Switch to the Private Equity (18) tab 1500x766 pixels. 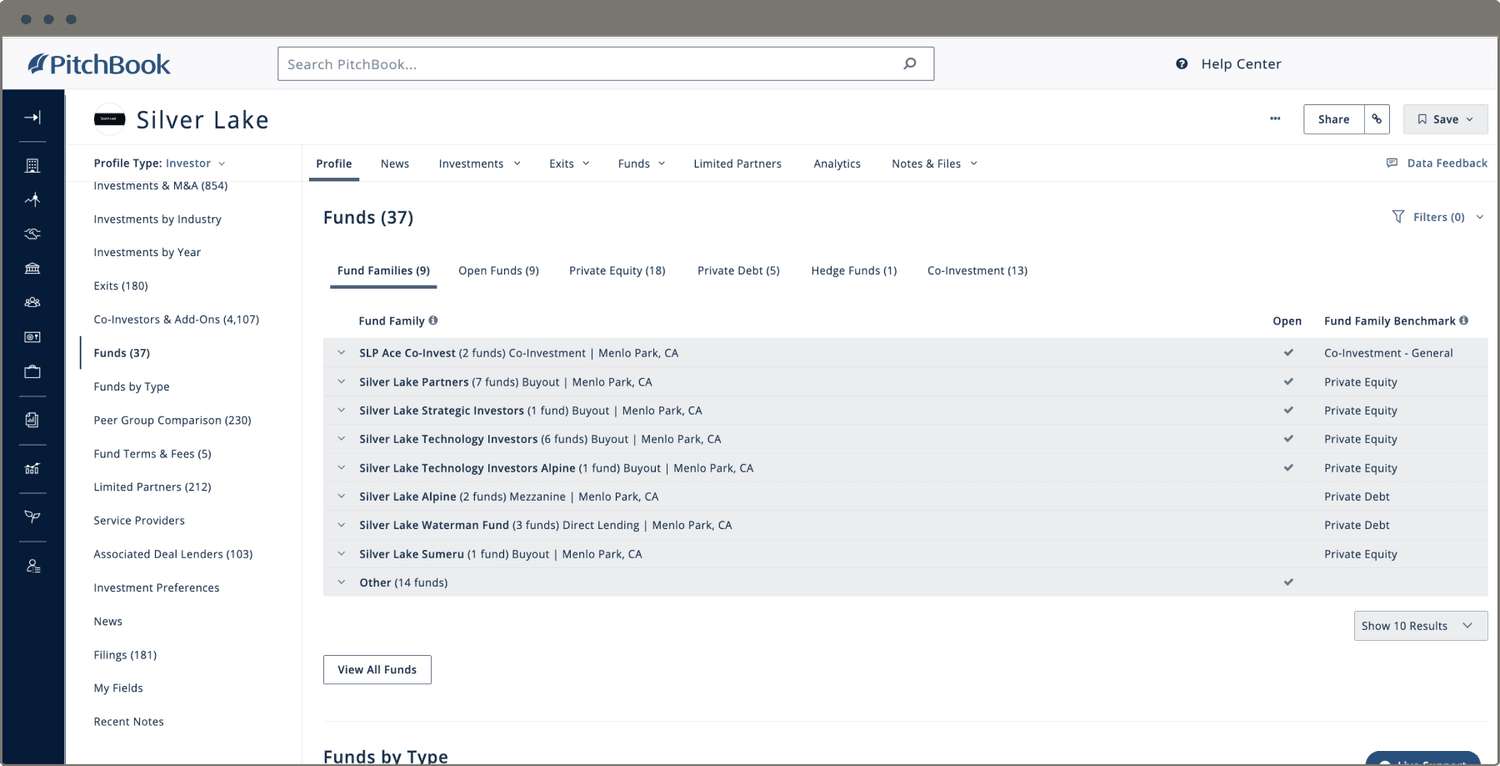coord(617,271)
